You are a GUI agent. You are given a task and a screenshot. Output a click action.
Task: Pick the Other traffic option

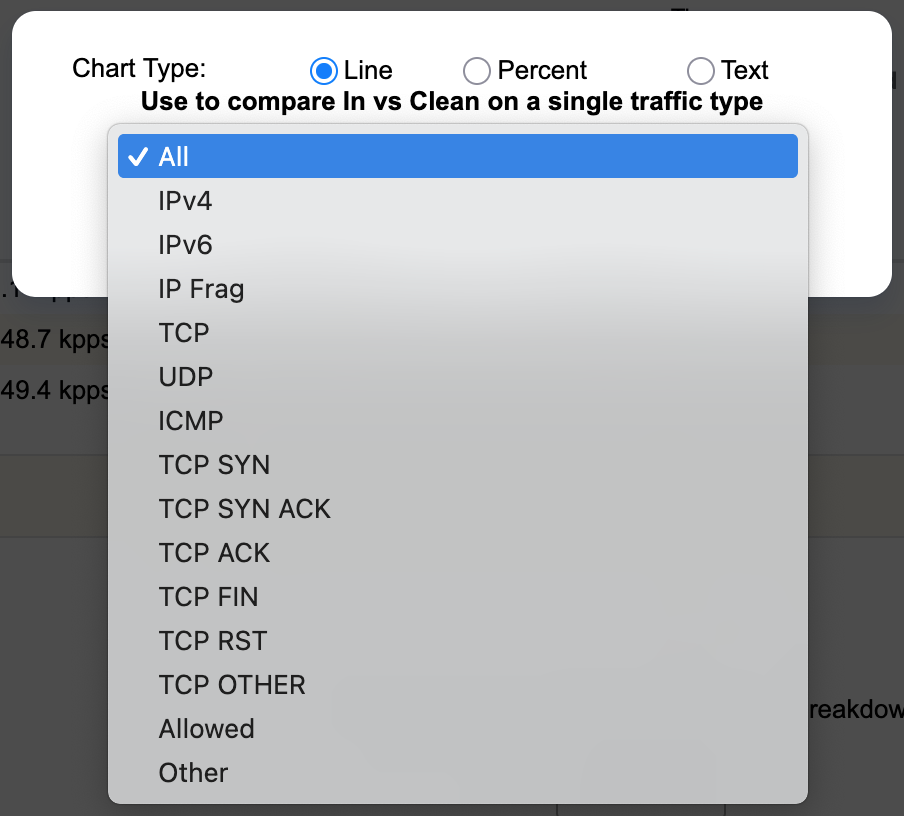(x=458, y=773)
